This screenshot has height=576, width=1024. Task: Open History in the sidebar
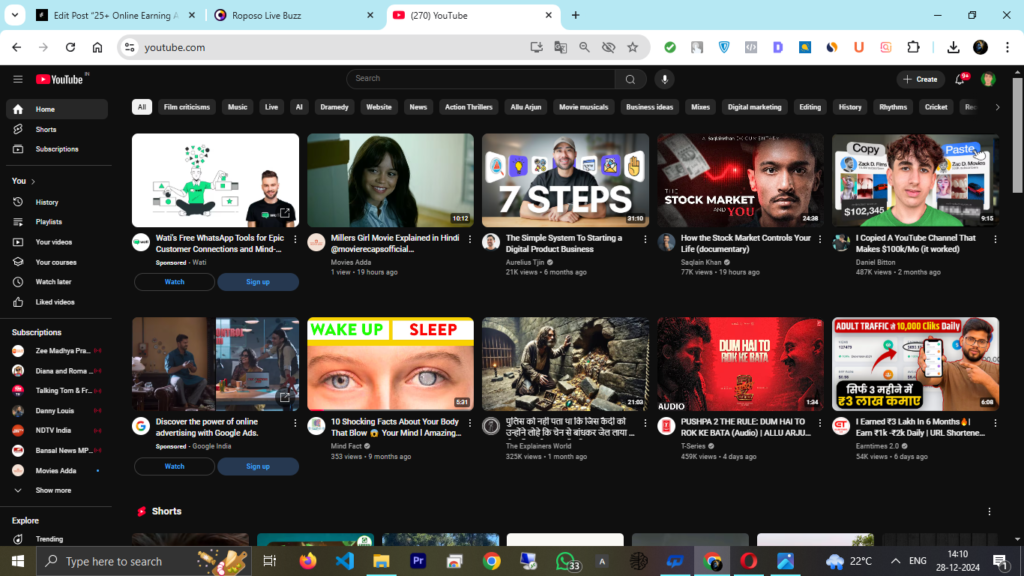47,202
